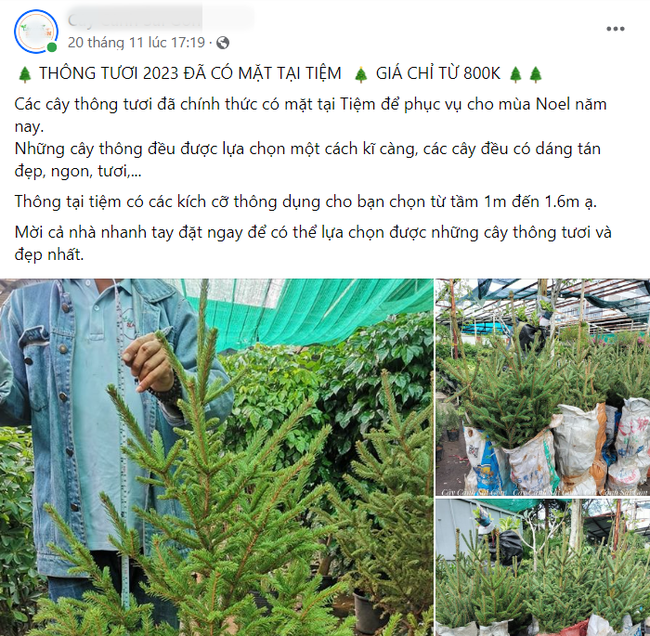Click the first pine tree emoji in headline
650x636 pixels.
click(25, 74)
